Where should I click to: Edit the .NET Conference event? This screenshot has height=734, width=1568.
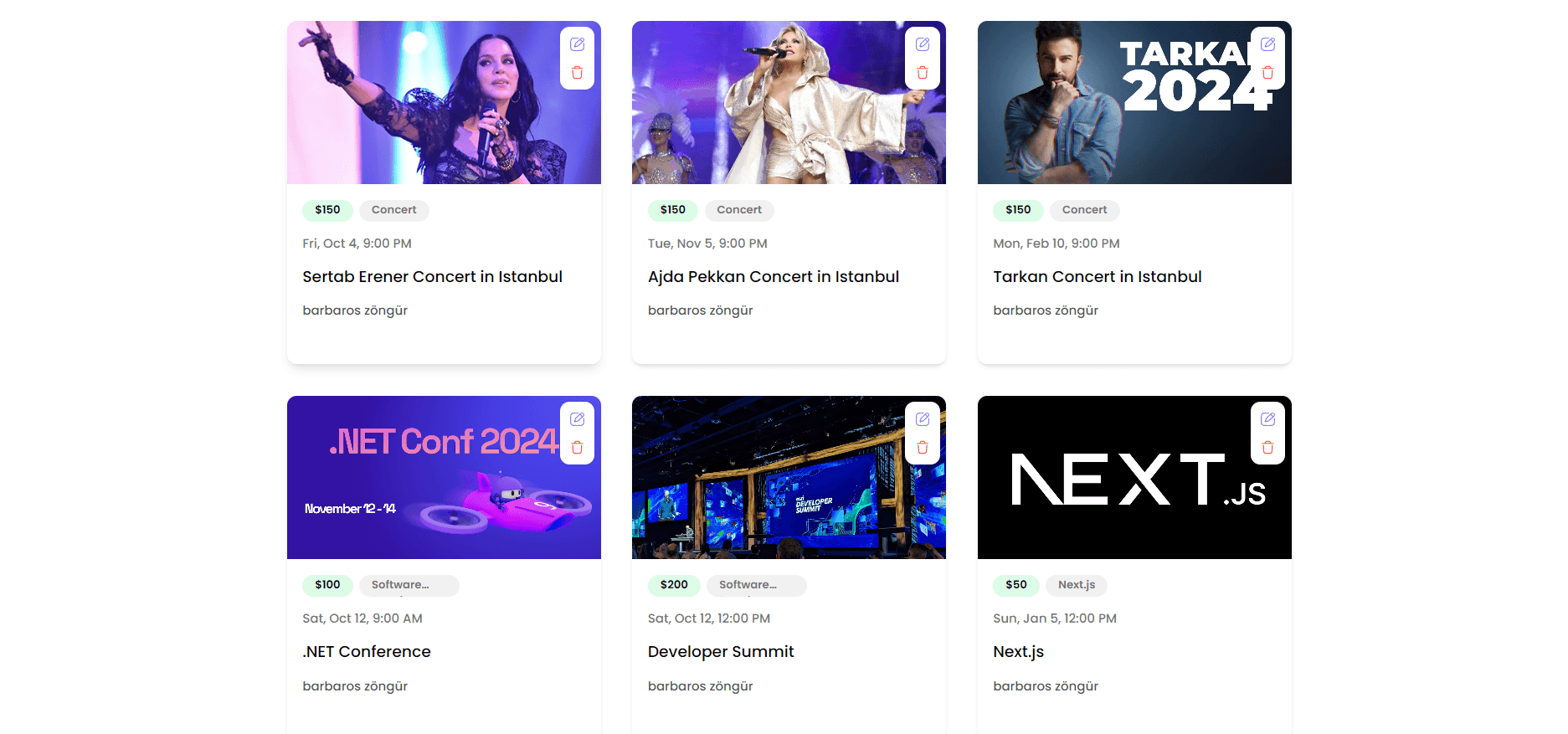pyautogui.click(x=577, y=419)
